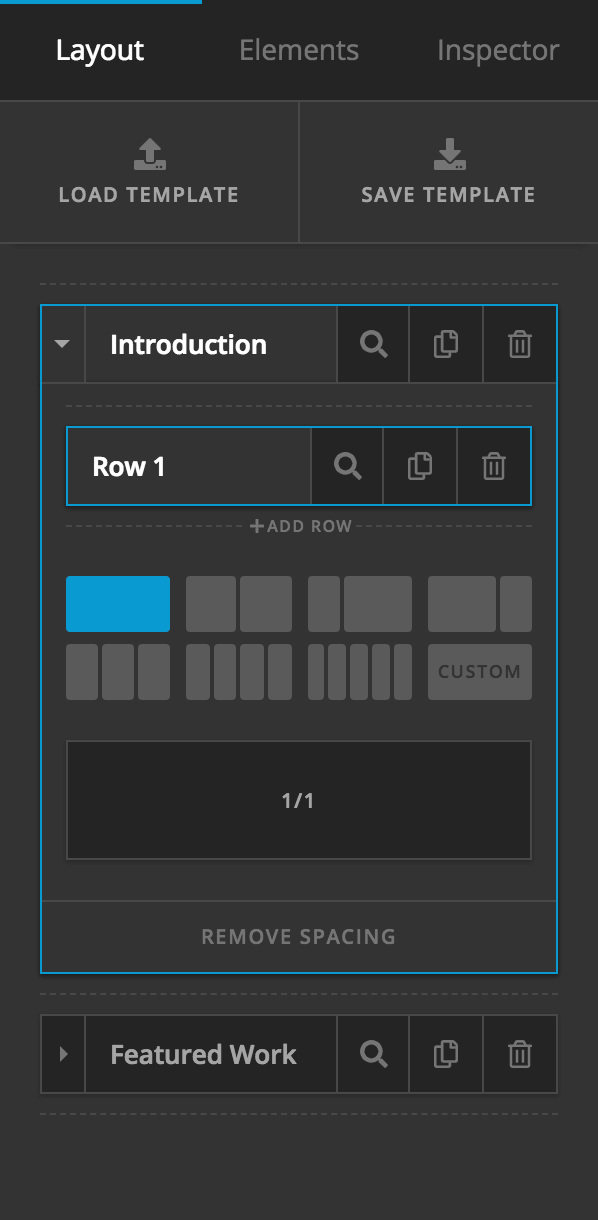This screenshot has height=1220, width=598.
Task: Inspect the Introduction section with the magnifier icon
Action: (373, 344)
